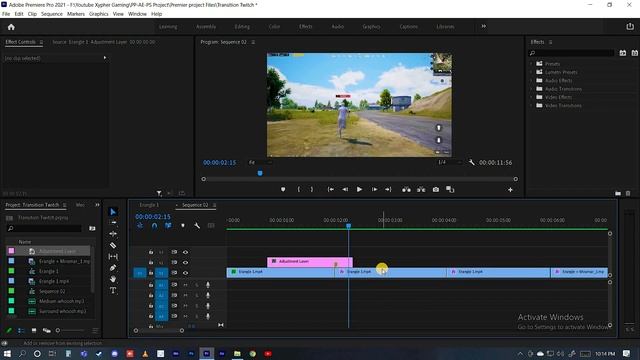Open the Sequence menu
Screen dimensions: 640x360
point(52,14)
